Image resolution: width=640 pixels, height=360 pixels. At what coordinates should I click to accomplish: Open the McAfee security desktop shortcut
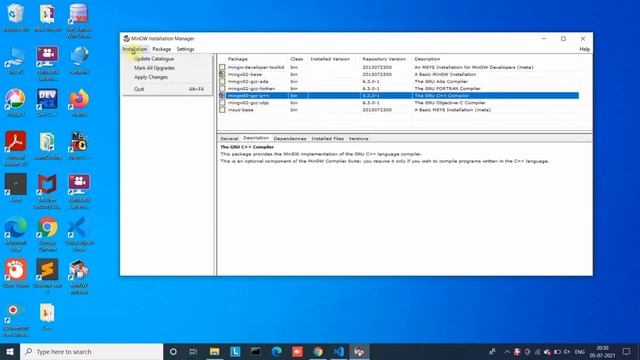(47, 191)
